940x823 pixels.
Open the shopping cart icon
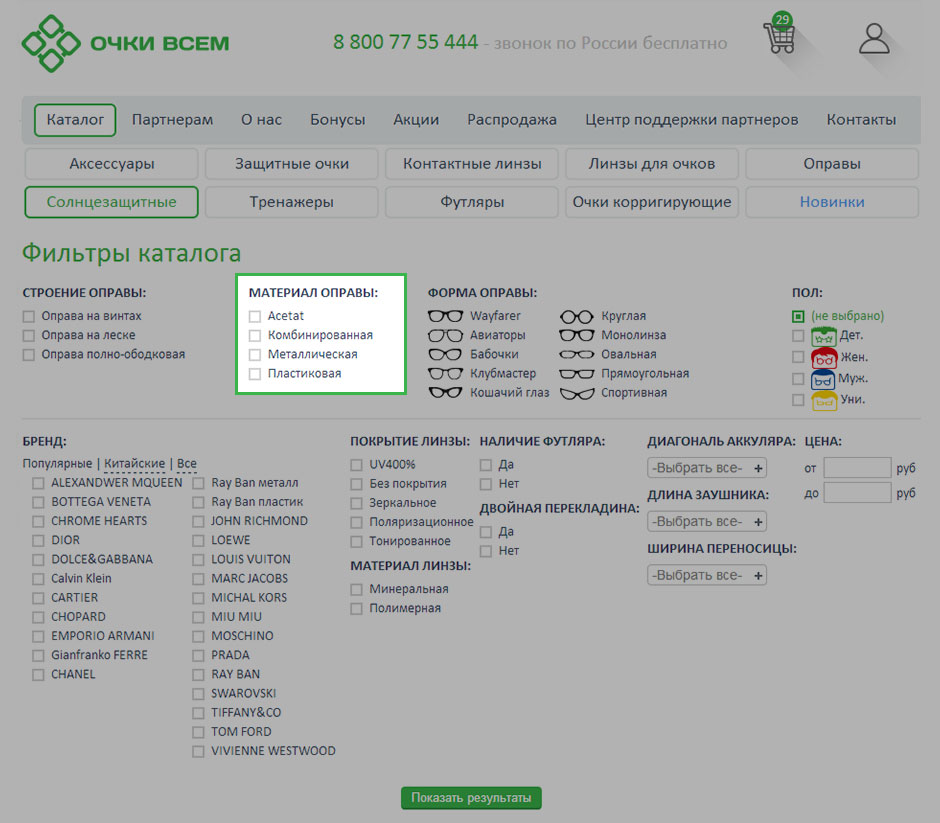tap(779, 38)
